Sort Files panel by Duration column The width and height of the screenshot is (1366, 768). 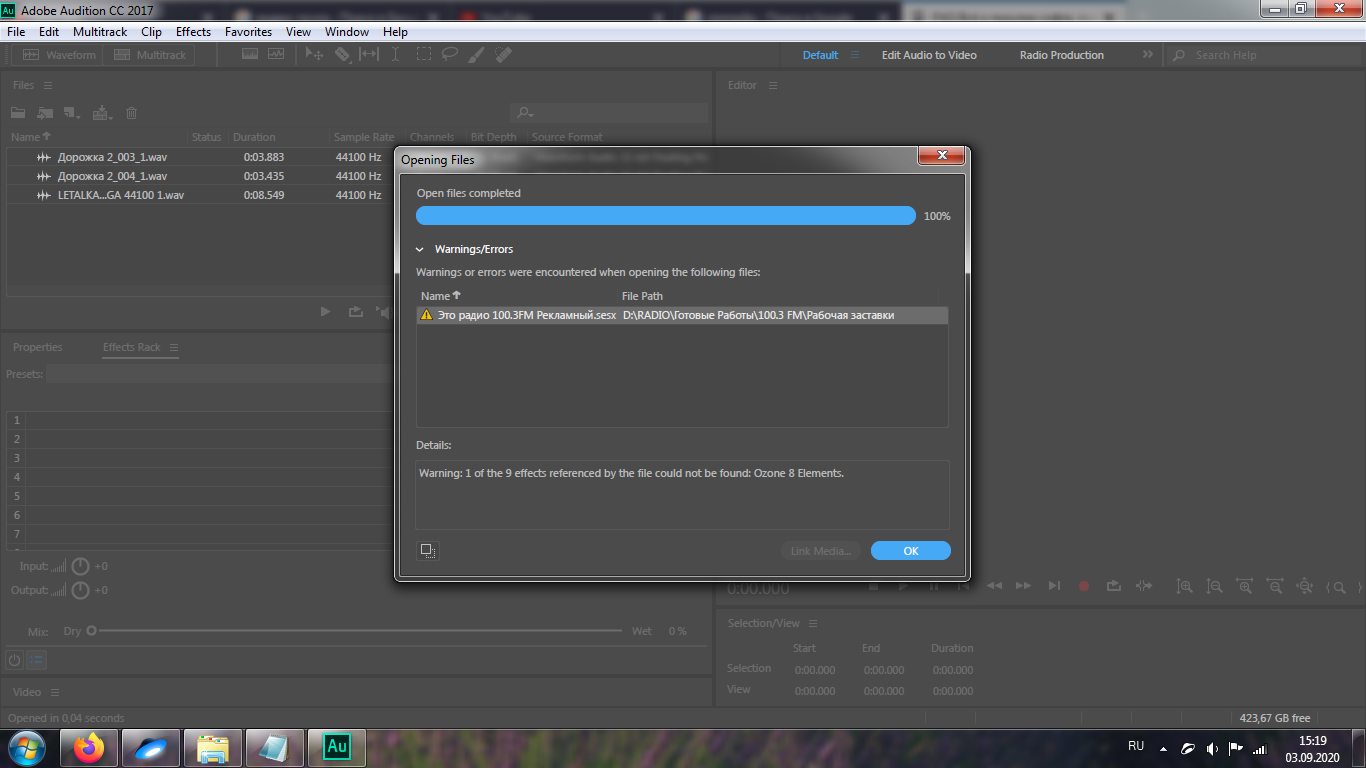(254, 138)
